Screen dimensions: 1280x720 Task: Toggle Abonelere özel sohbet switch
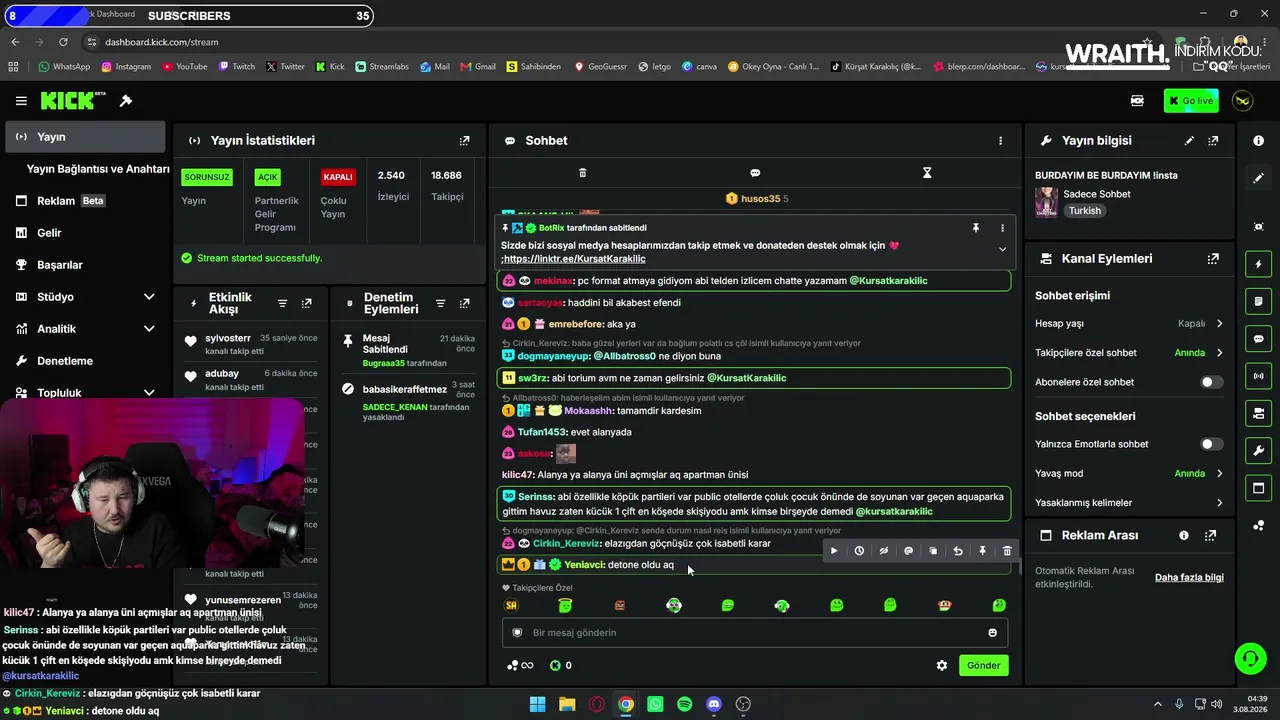click(x=1211, y=382)
